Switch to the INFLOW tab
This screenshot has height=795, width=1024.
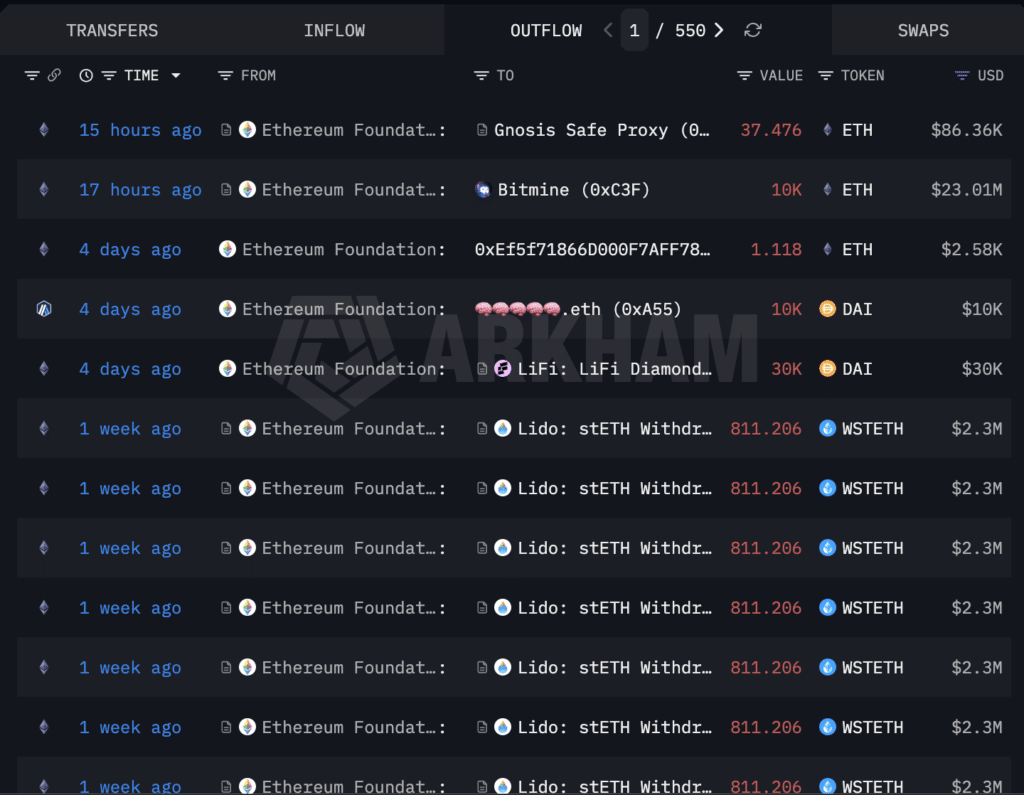(334, 31)
